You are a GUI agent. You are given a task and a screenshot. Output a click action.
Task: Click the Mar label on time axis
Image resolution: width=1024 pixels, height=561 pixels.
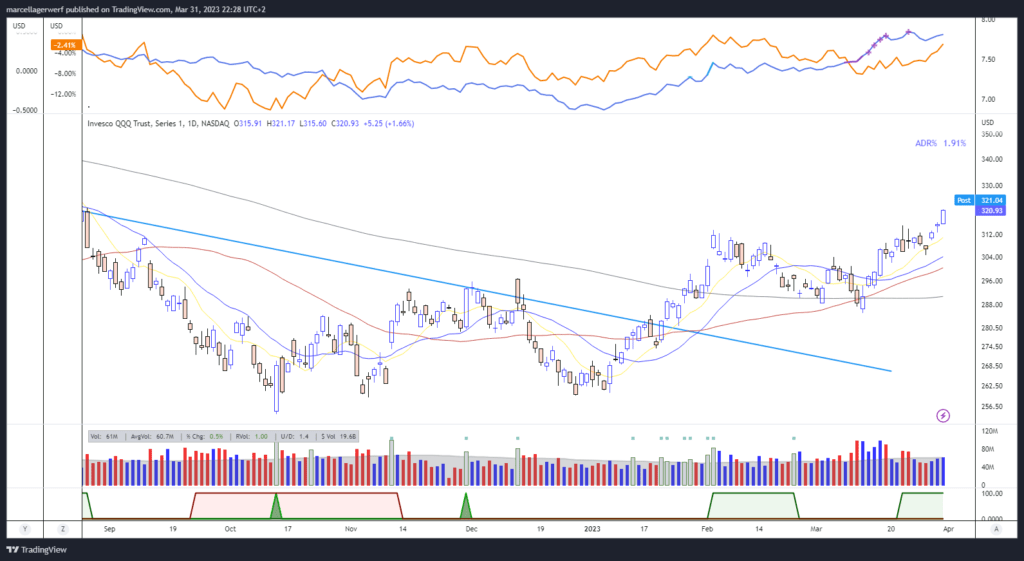click(x=816, y=529)
